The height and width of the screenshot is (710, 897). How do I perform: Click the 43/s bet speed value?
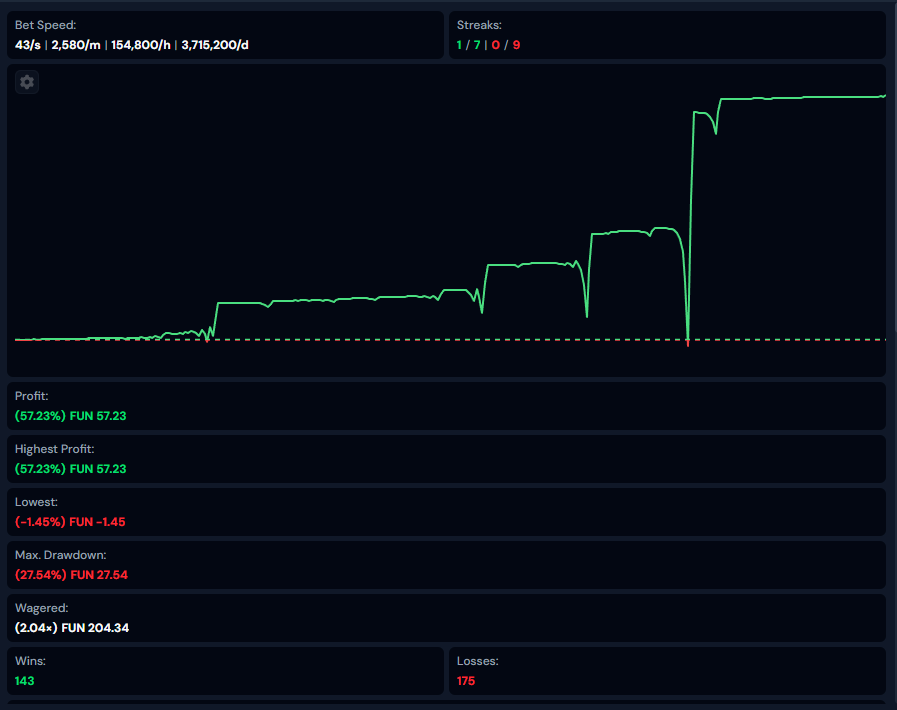[x=29, y=45]
